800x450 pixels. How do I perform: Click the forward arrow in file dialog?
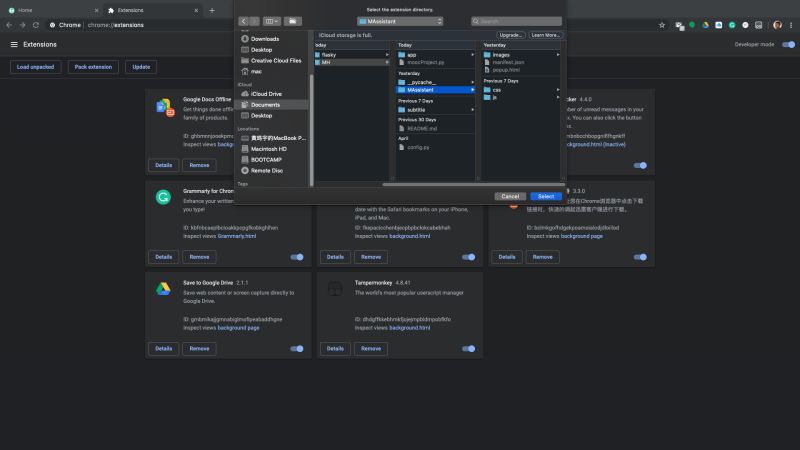[x=254, y=21]
